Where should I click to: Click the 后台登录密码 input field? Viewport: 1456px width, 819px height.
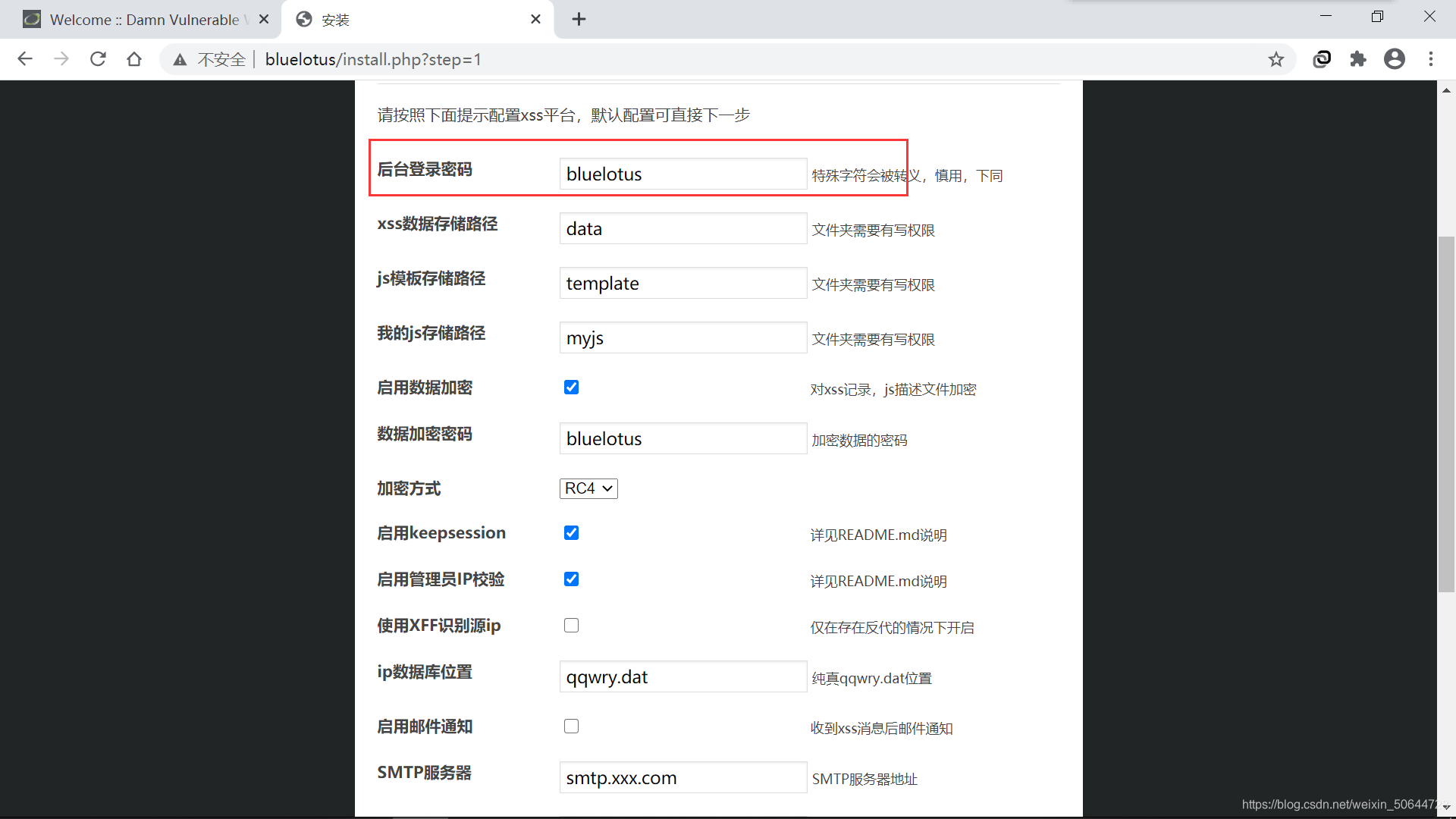pos(682,174)
